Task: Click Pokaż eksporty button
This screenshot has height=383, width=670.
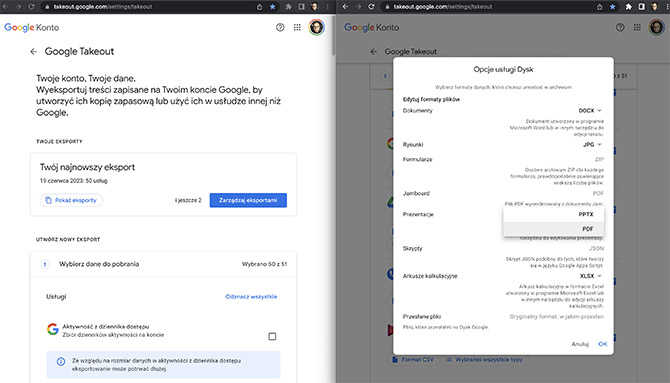Action: pyautogui.click(x=71, y=200)
